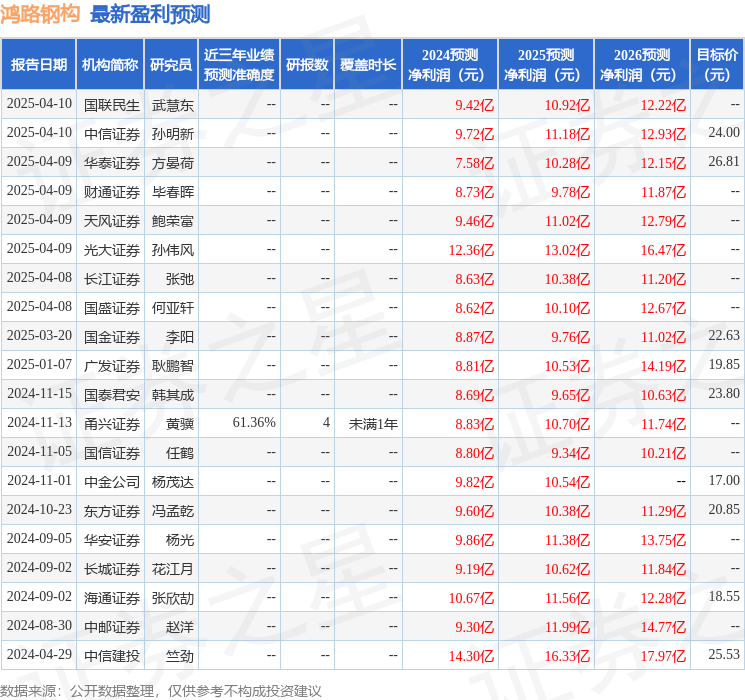Click researcher name 武慧东
Viewport: 745px width, 700px height.
[173, 105]
